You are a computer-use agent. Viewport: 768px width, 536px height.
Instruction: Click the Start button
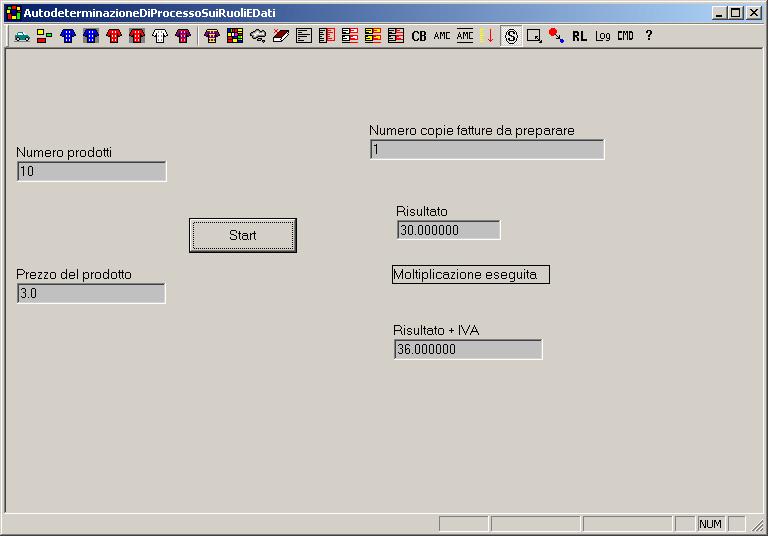click(243, 236)
